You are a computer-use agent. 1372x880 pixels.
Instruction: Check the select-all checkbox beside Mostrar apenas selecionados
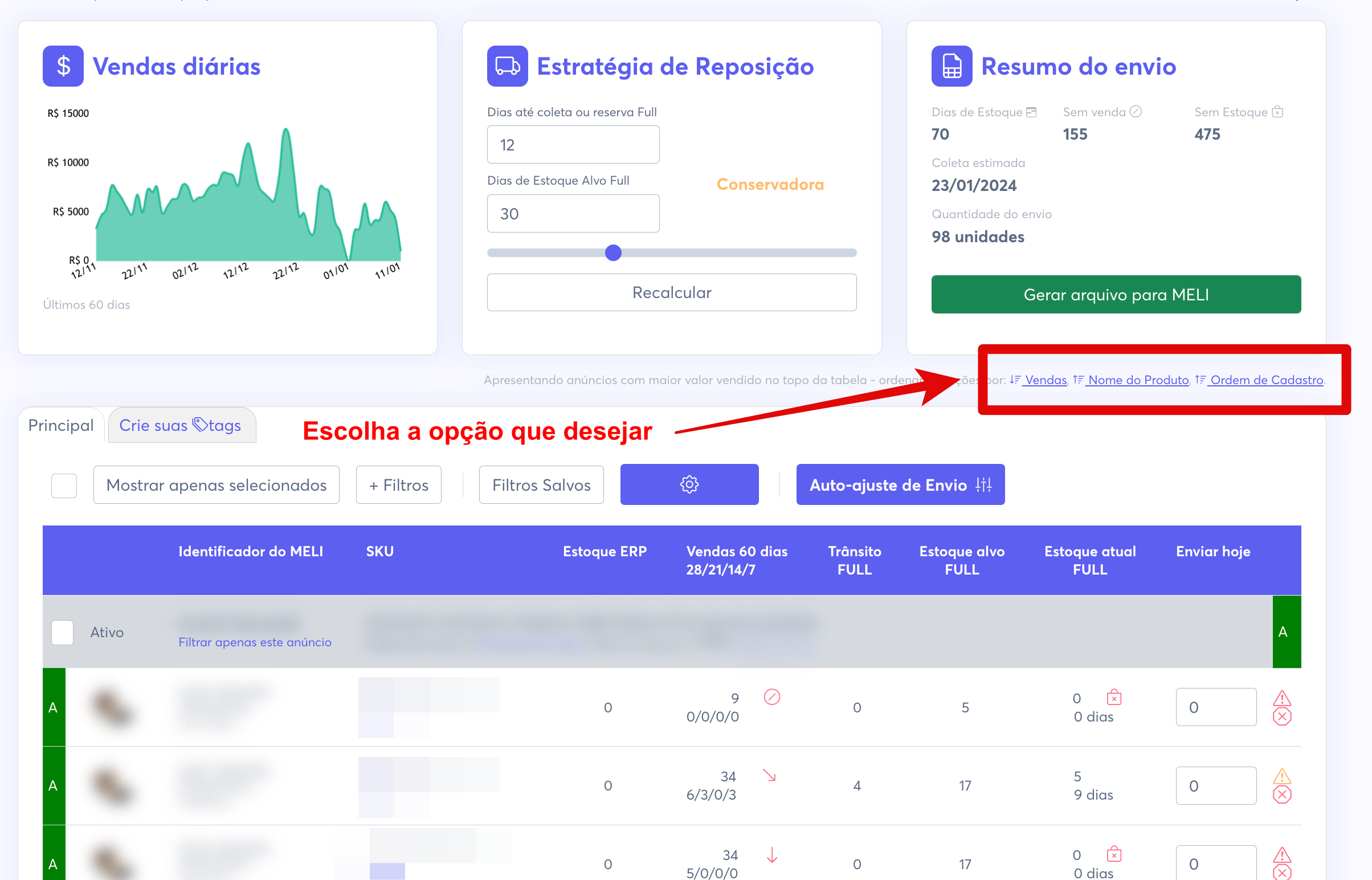[64, 485]
